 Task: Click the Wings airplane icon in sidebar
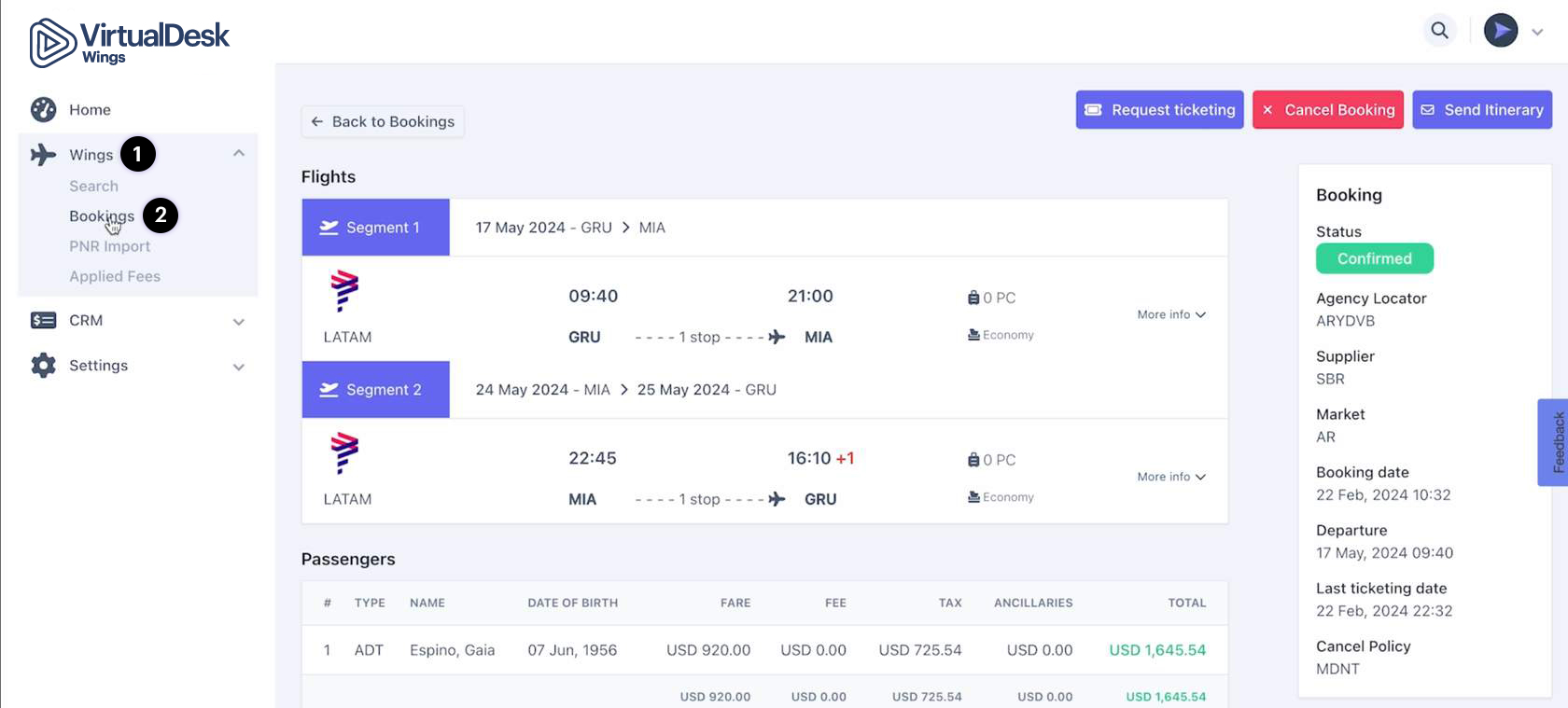click(43, 155)
